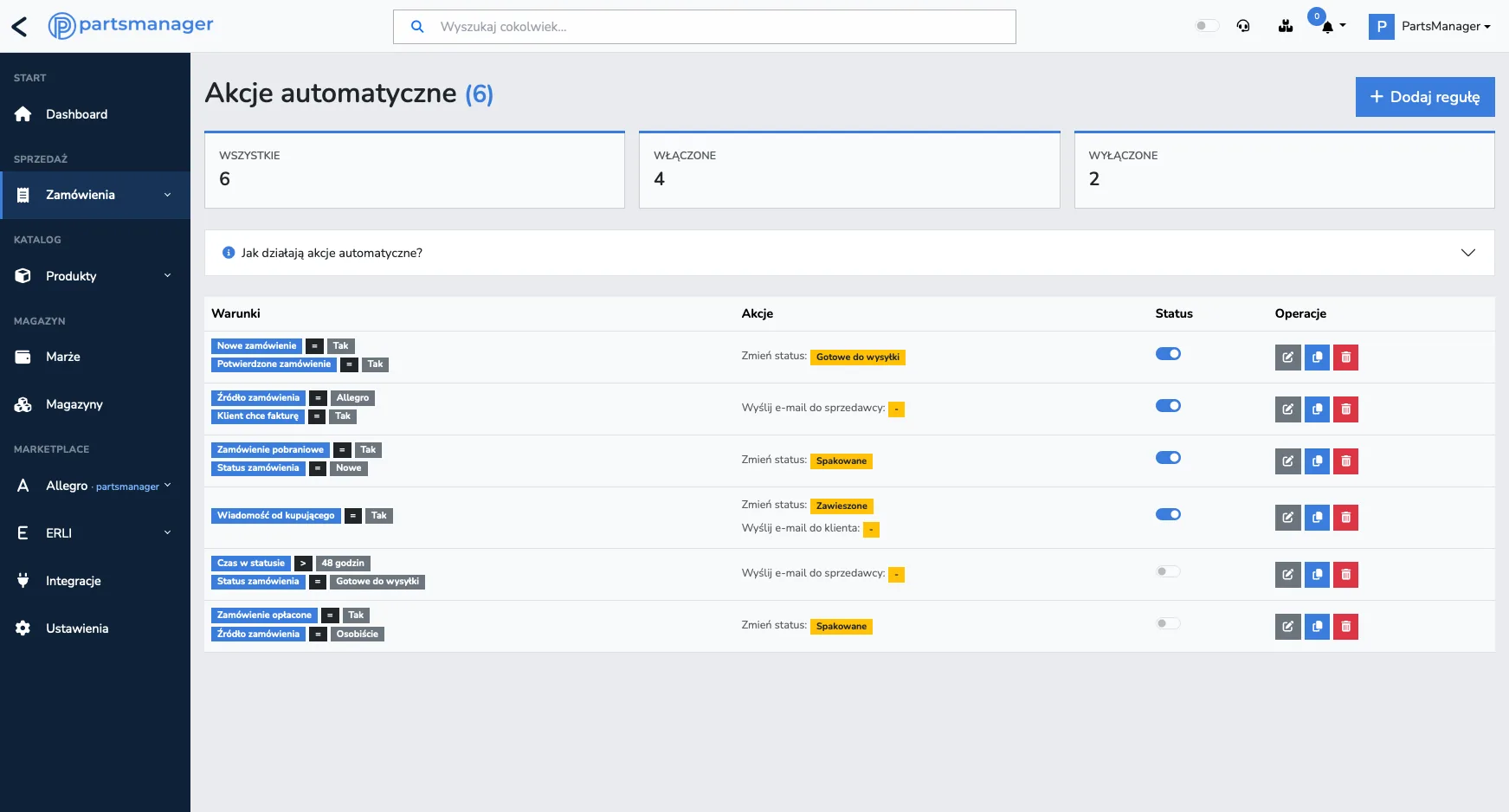Expand the Allegro partsmanager menu
The width and height of the screenshot is (1509, 812).
[95, 486]
